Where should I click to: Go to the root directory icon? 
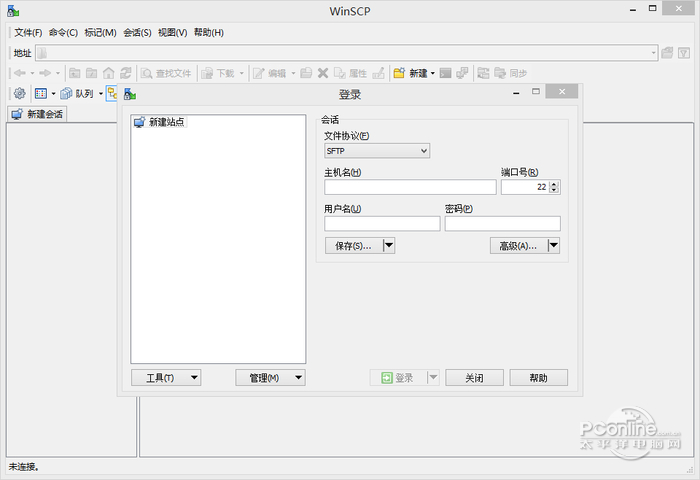92,73
